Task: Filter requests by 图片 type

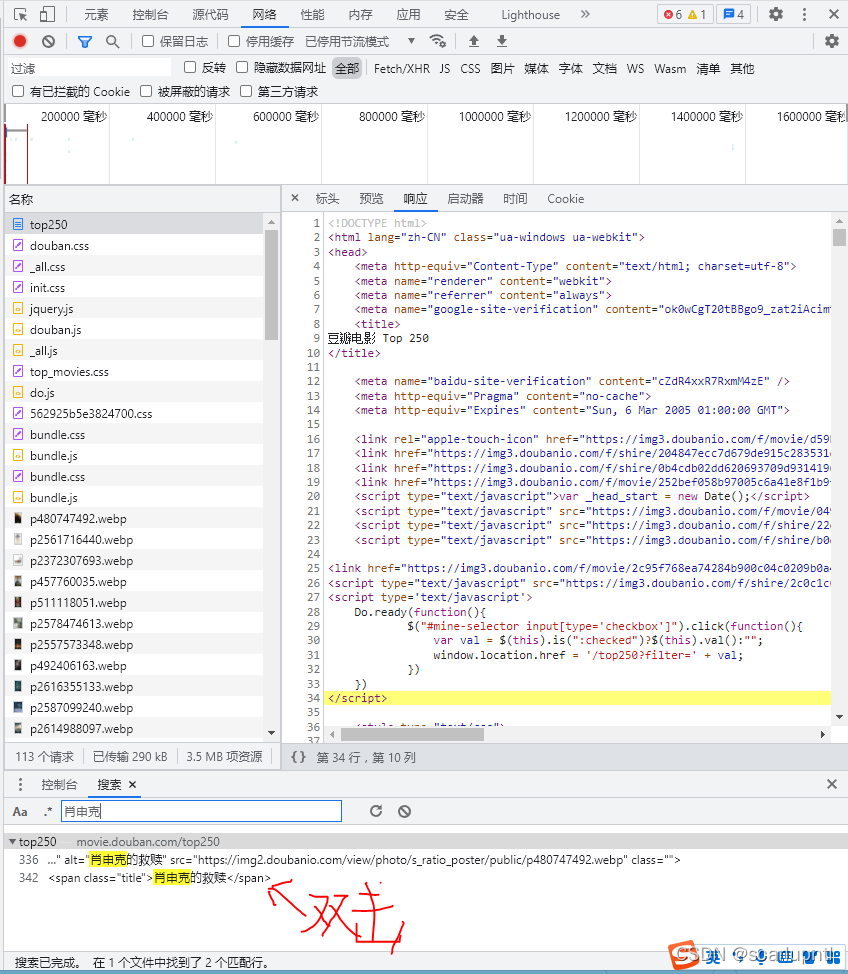Action: point(502,68)
